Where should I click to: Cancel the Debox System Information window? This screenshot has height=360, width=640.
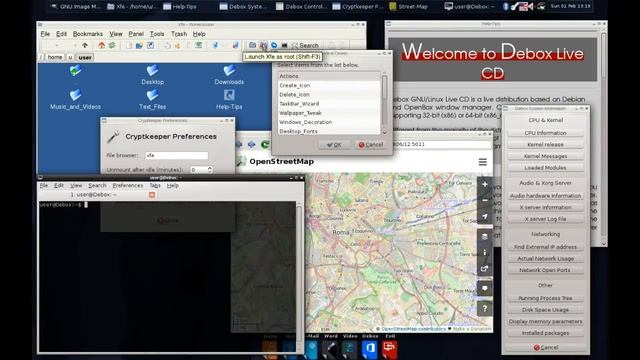tap(545, 347)
